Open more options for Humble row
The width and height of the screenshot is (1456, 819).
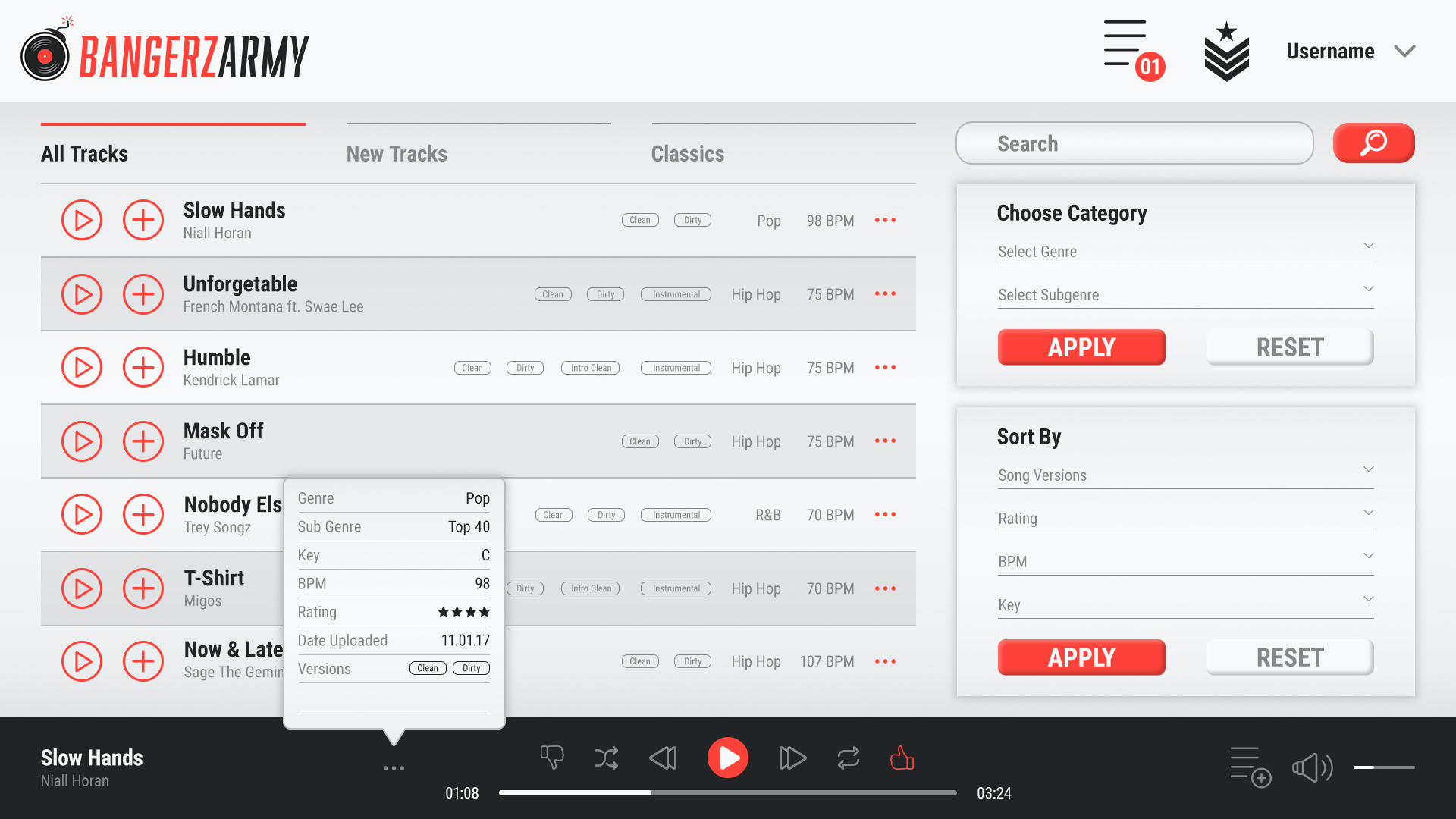[885, 367]
